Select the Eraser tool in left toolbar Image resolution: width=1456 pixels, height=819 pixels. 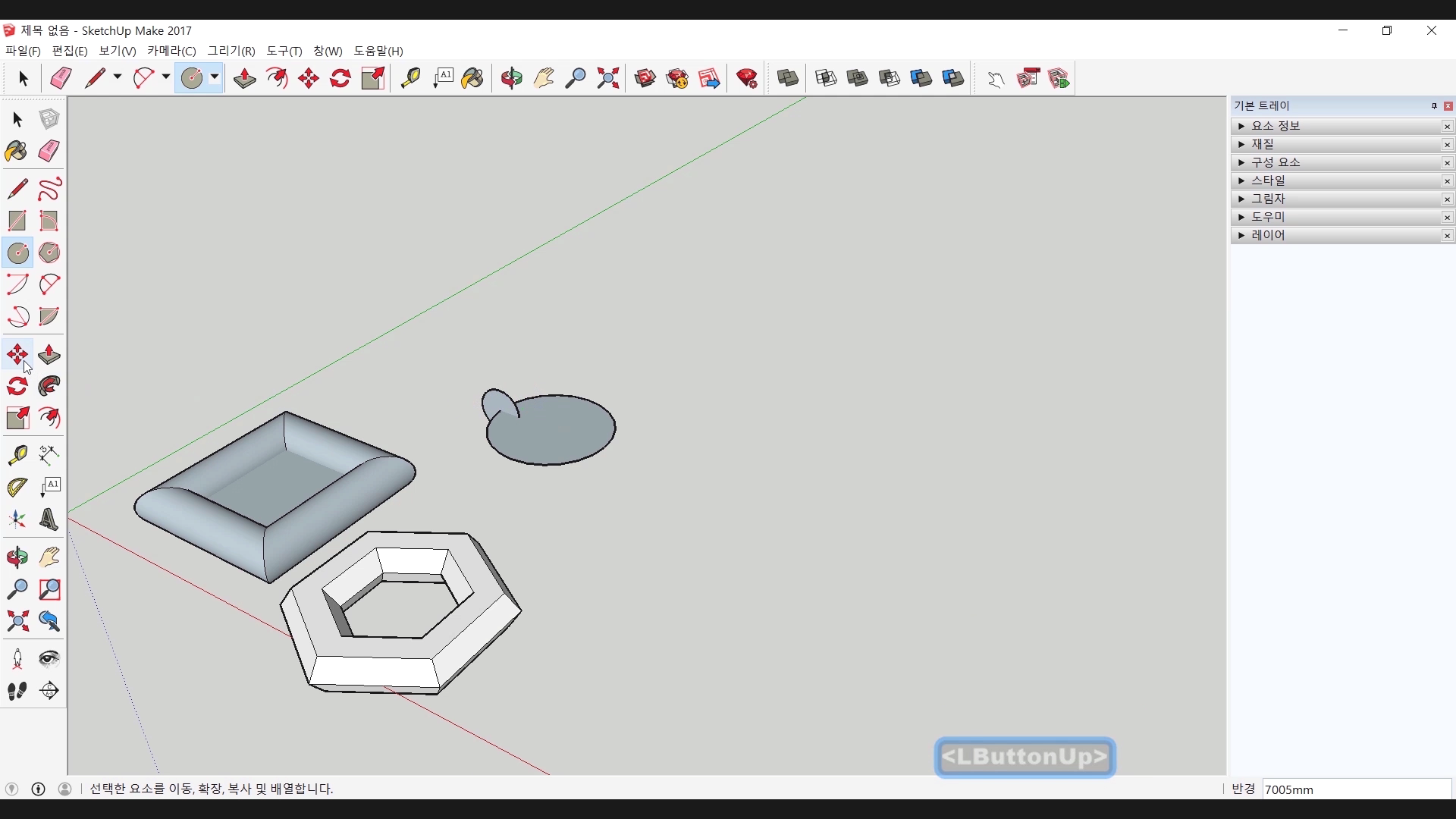(49, 151)
